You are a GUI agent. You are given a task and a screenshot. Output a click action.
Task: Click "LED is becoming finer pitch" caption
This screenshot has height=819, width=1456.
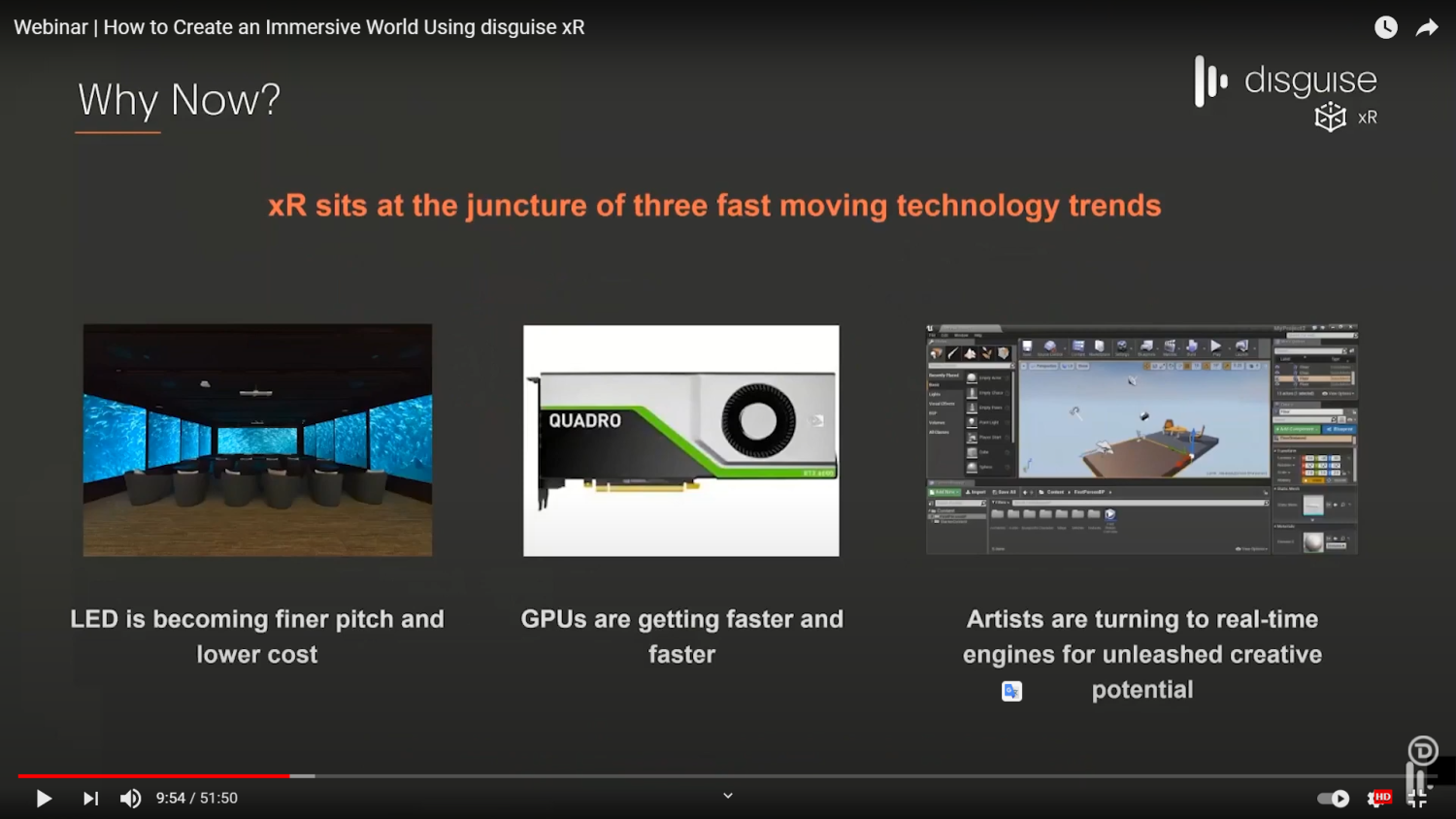click(257, 637)
